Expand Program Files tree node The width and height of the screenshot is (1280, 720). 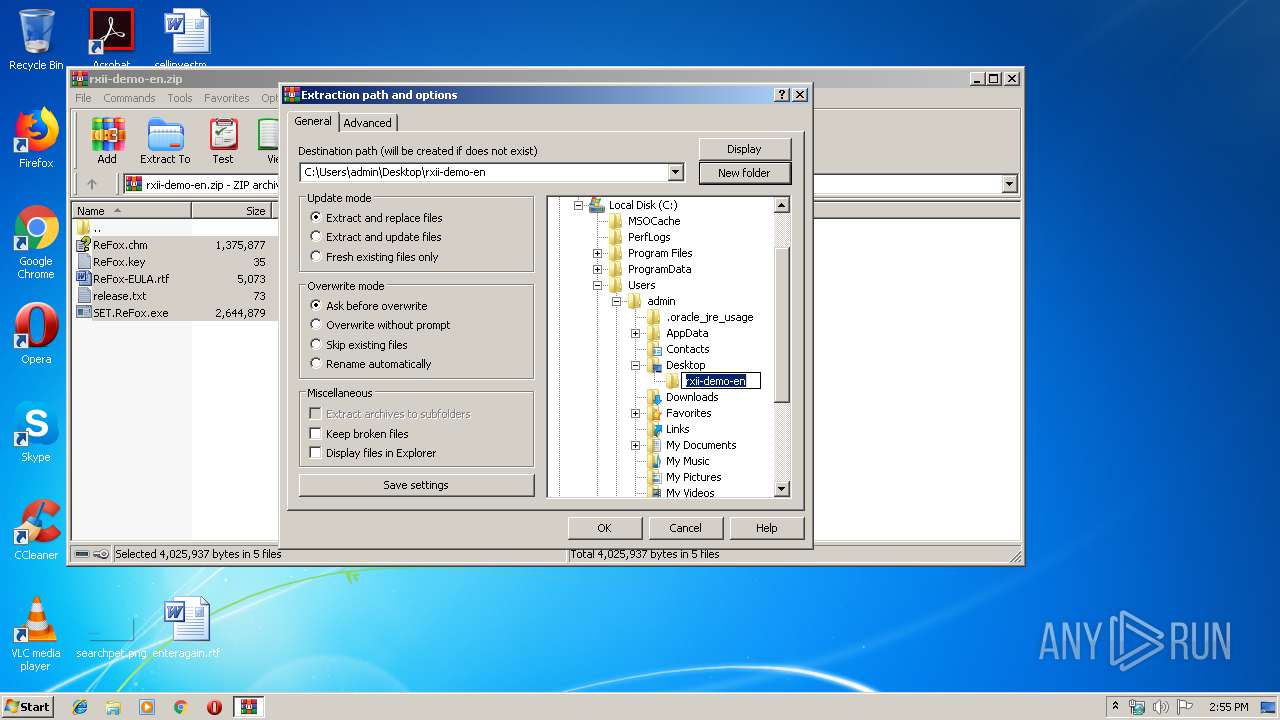(x=597, y=253)
